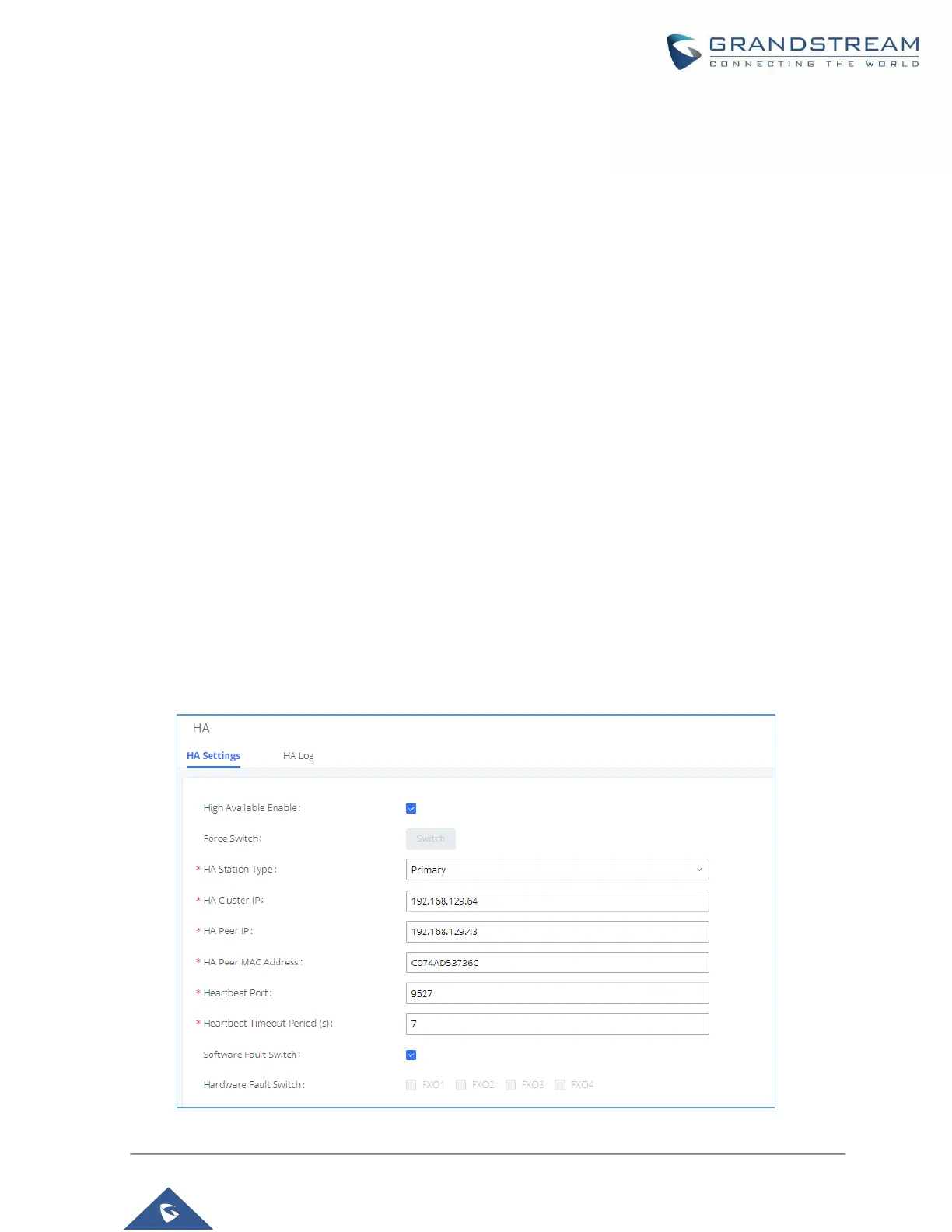
Task: Click the HA Peer MAC Address field
Action: (558, 963)
